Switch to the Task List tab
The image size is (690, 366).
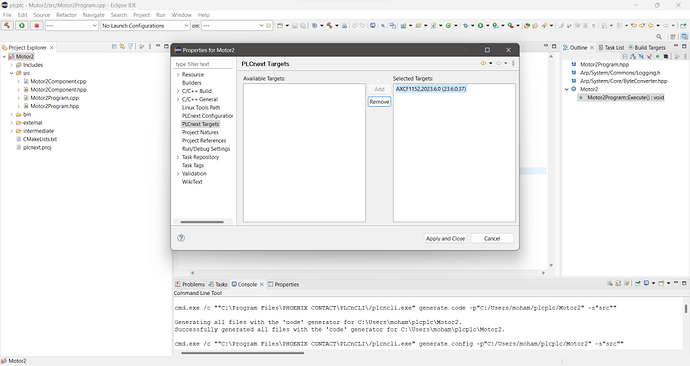coord(611,47)
